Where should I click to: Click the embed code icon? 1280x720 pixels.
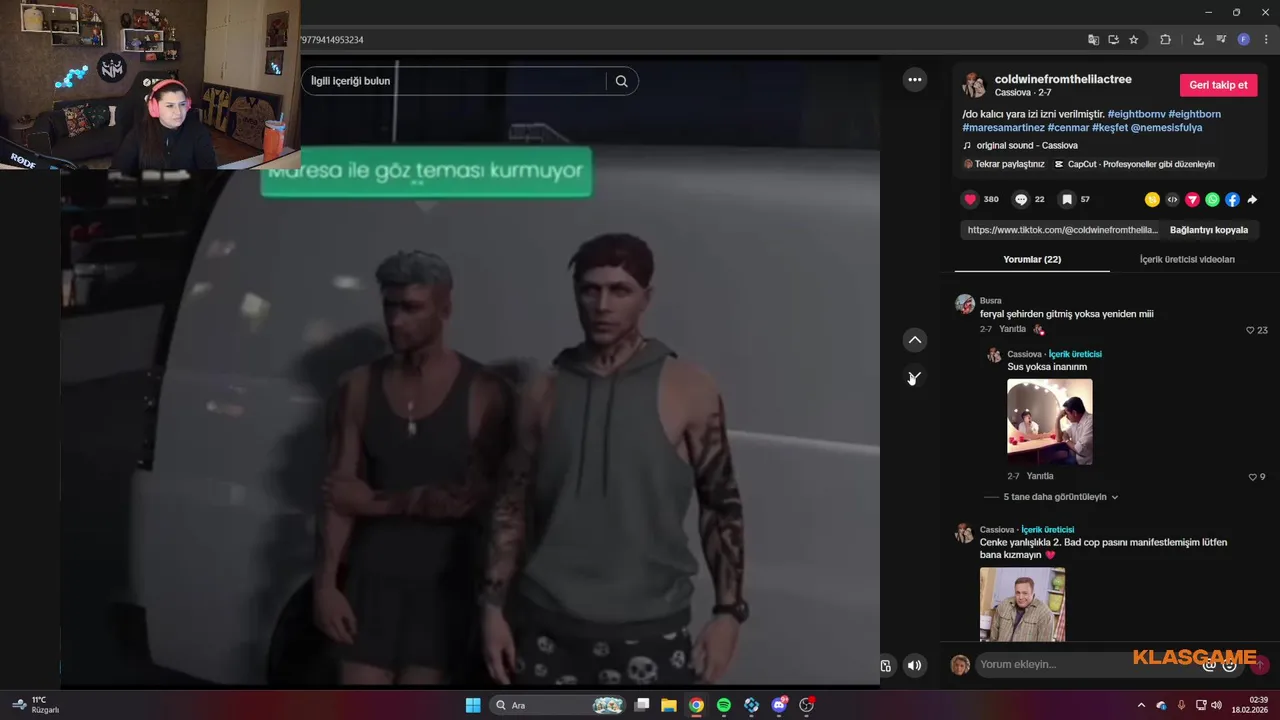pos(1173,200)
